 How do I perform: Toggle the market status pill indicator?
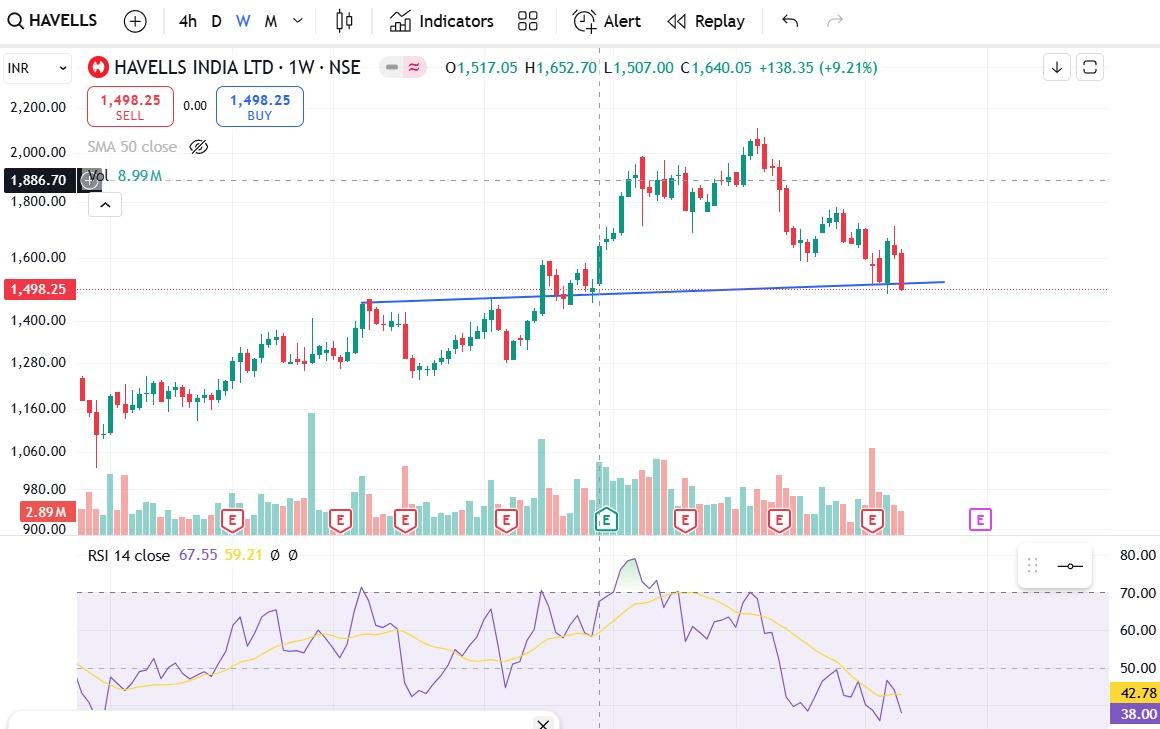pos(403,67)
